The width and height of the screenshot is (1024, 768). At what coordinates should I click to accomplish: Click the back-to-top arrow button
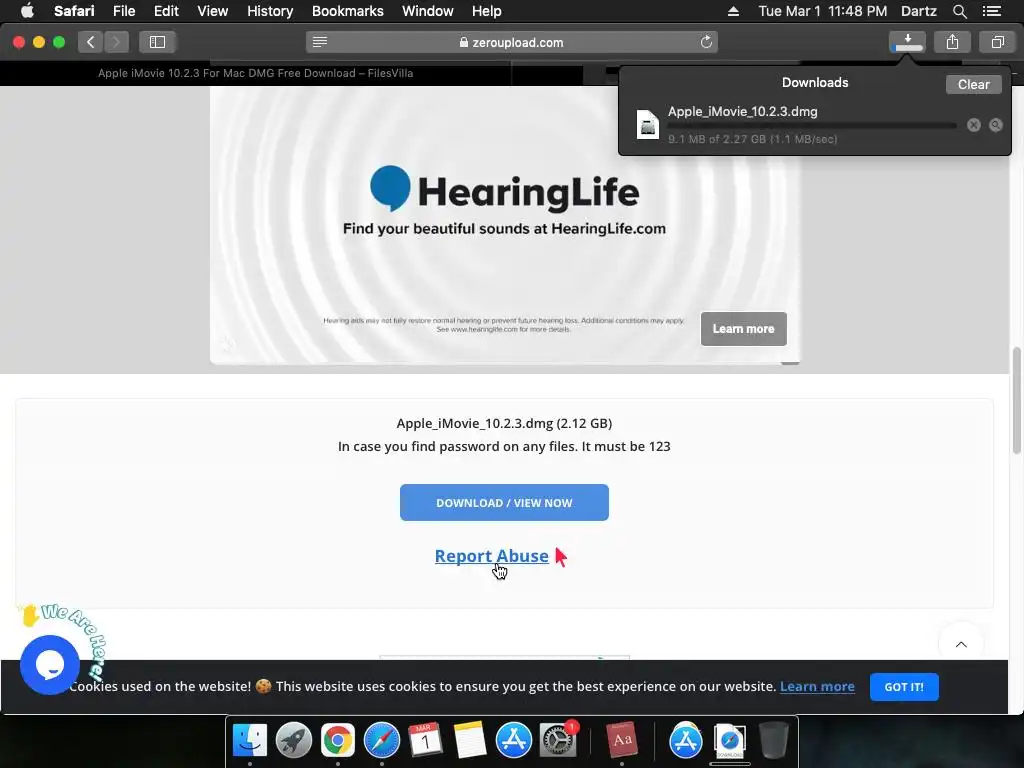click(x=961, y=645)
